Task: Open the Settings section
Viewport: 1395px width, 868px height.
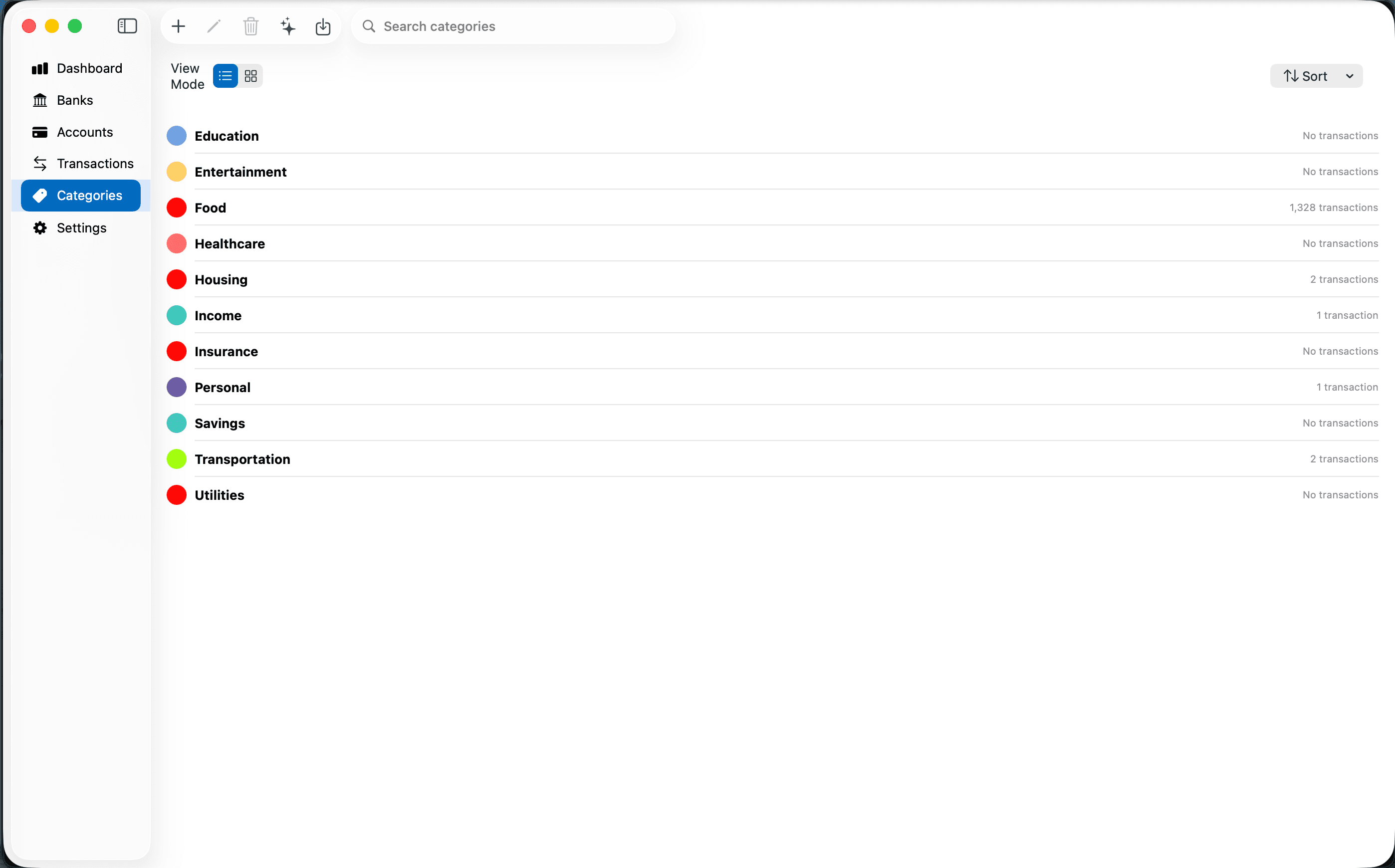Action: click(x=81, y=227)
